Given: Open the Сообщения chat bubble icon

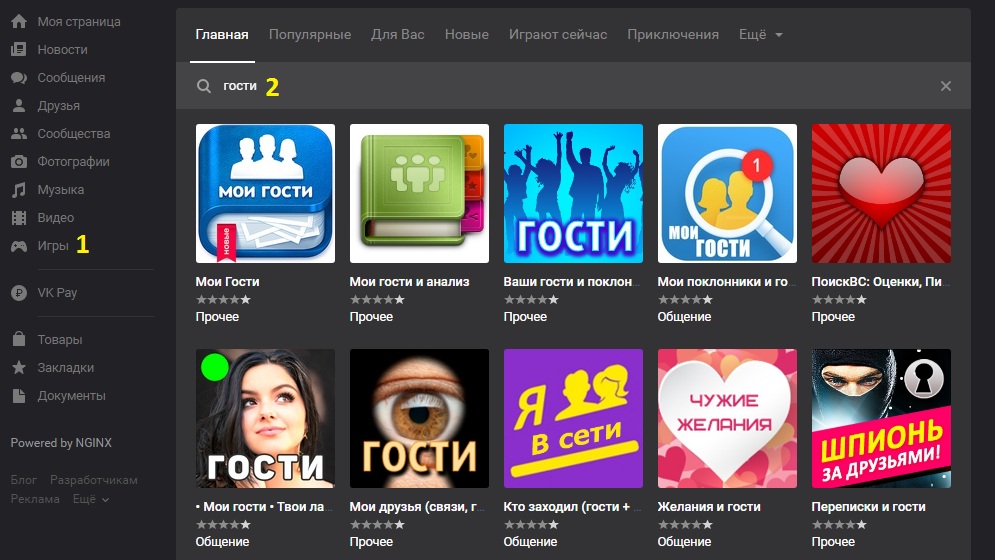Looking at the screenshot, I should tap(19, 77).
